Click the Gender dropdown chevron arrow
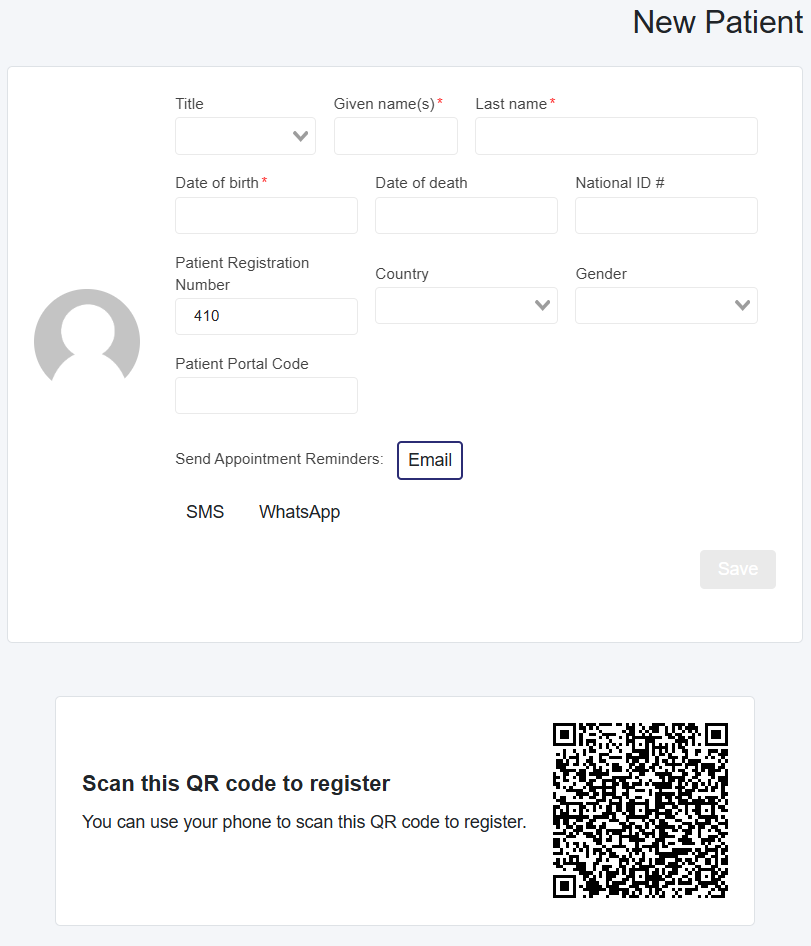Screen dimensions: 811x946 tap(742, 305)
